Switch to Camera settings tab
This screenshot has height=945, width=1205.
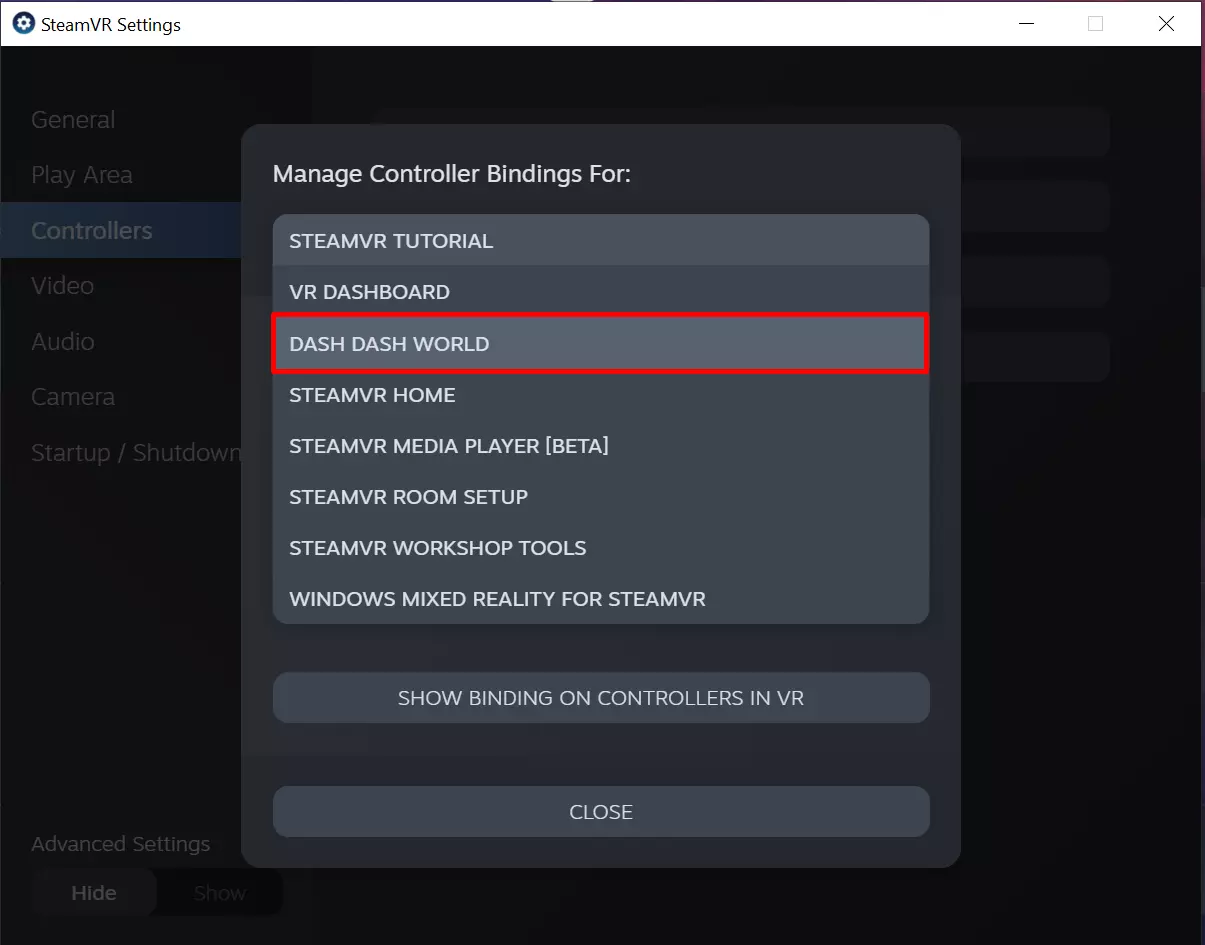73,397
